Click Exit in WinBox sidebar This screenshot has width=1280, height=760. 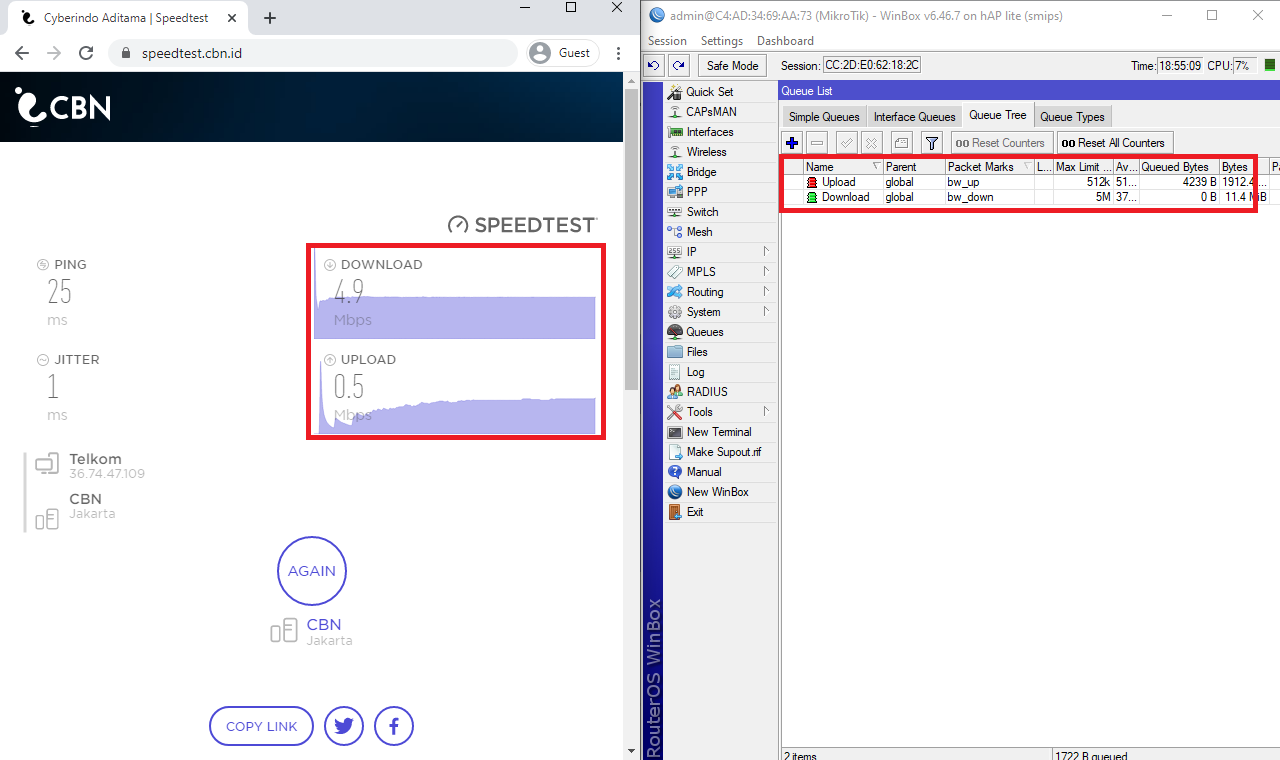click(695, 512)
